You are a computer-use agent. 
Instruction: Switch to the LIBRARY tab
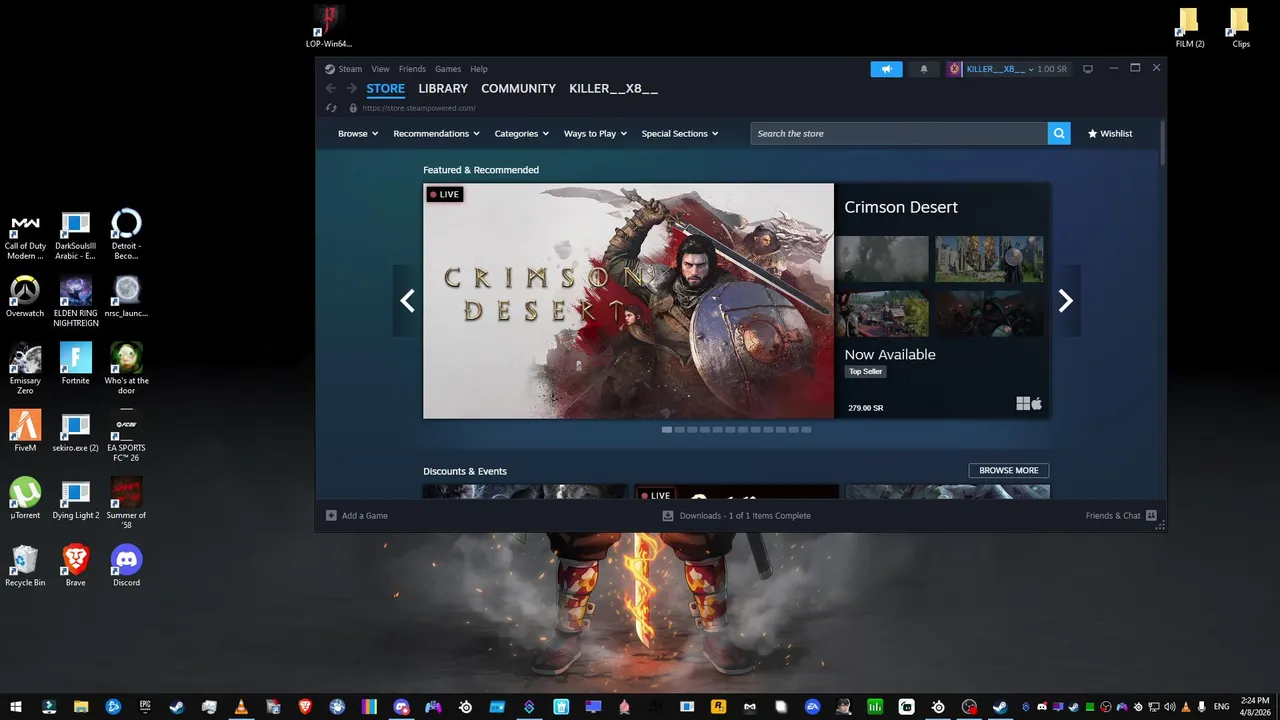[443, 89]
